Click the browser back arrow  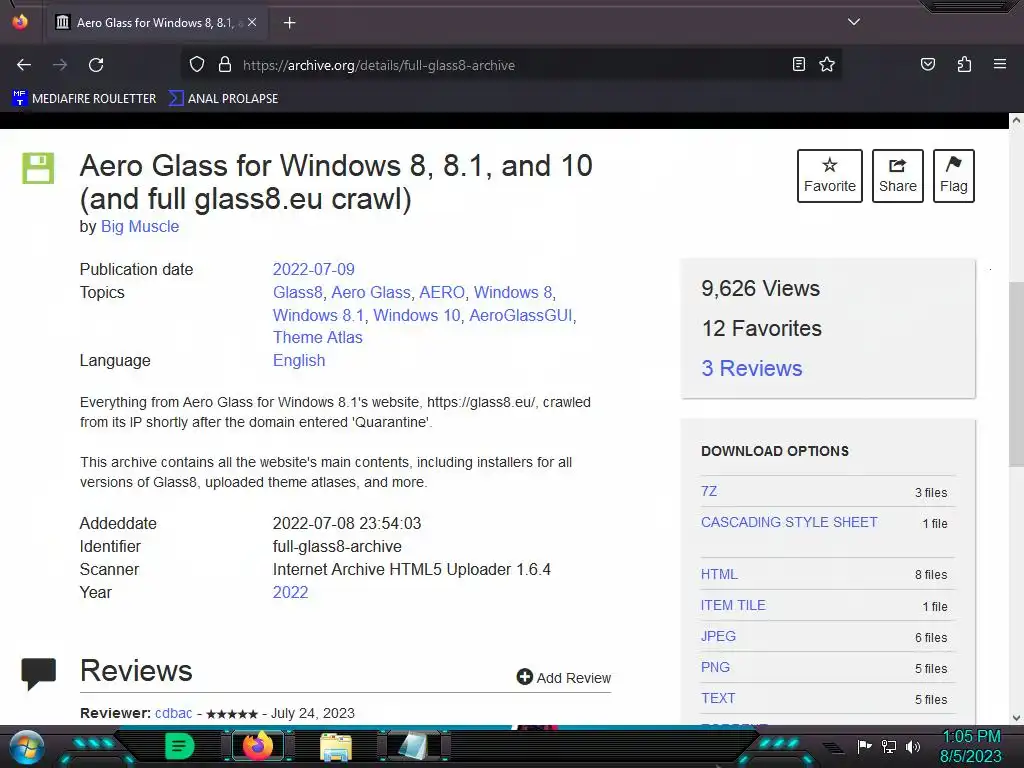[x=24, y=65]
